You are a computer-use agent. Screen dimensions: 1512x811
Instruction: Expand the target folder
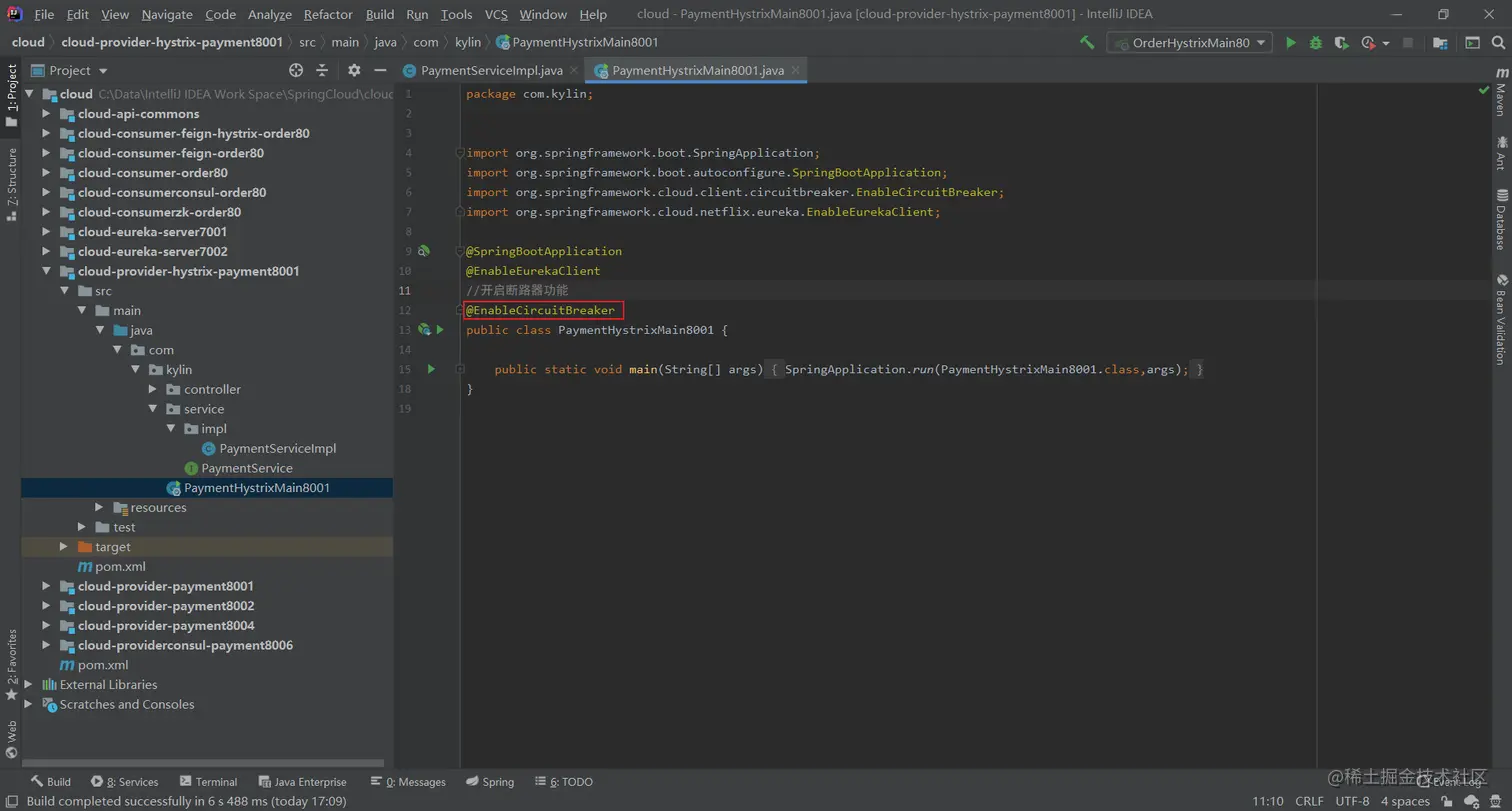[x=64, y=547]
